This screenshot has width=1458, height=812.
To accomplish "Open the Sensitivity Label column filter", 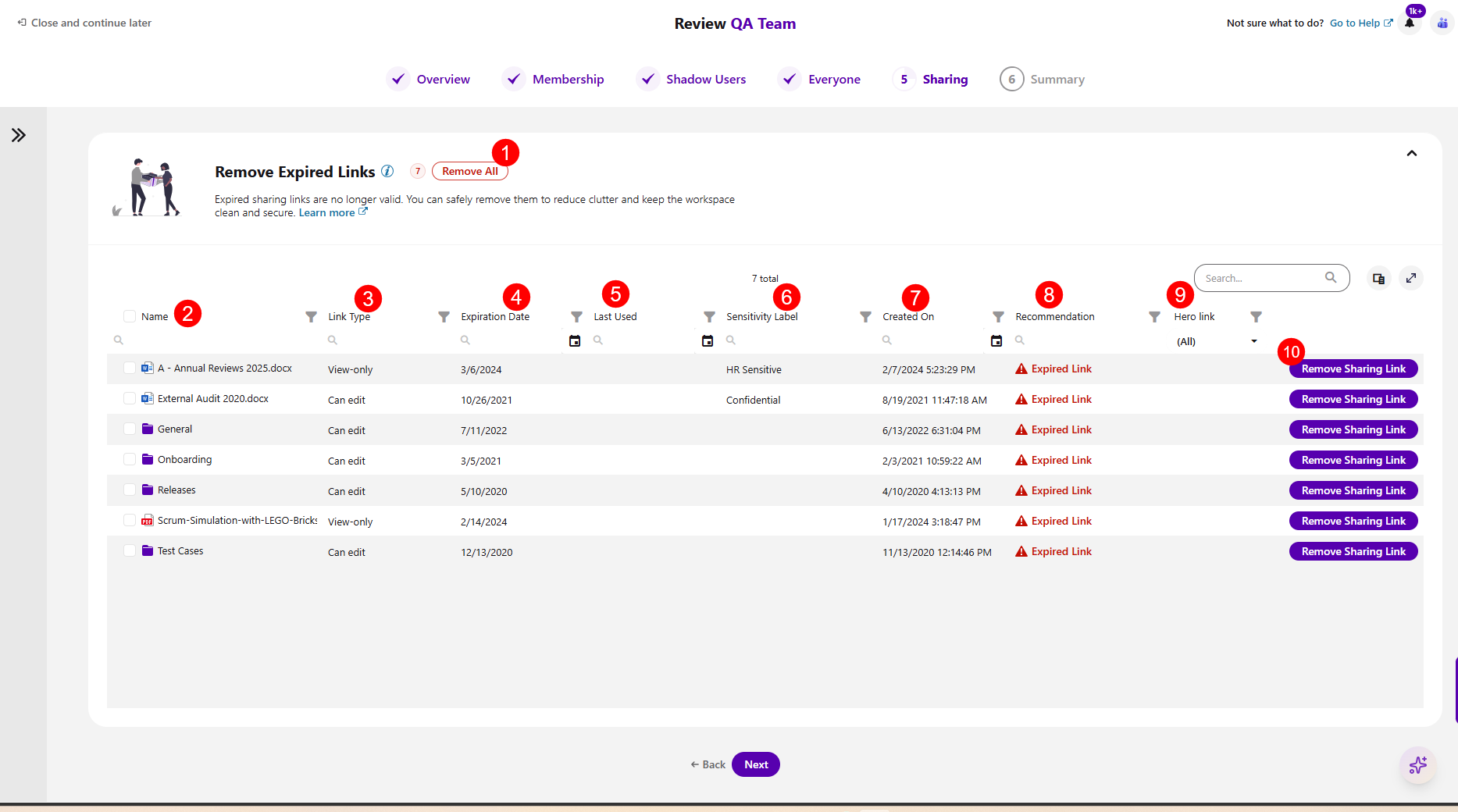I will [865, 317].
